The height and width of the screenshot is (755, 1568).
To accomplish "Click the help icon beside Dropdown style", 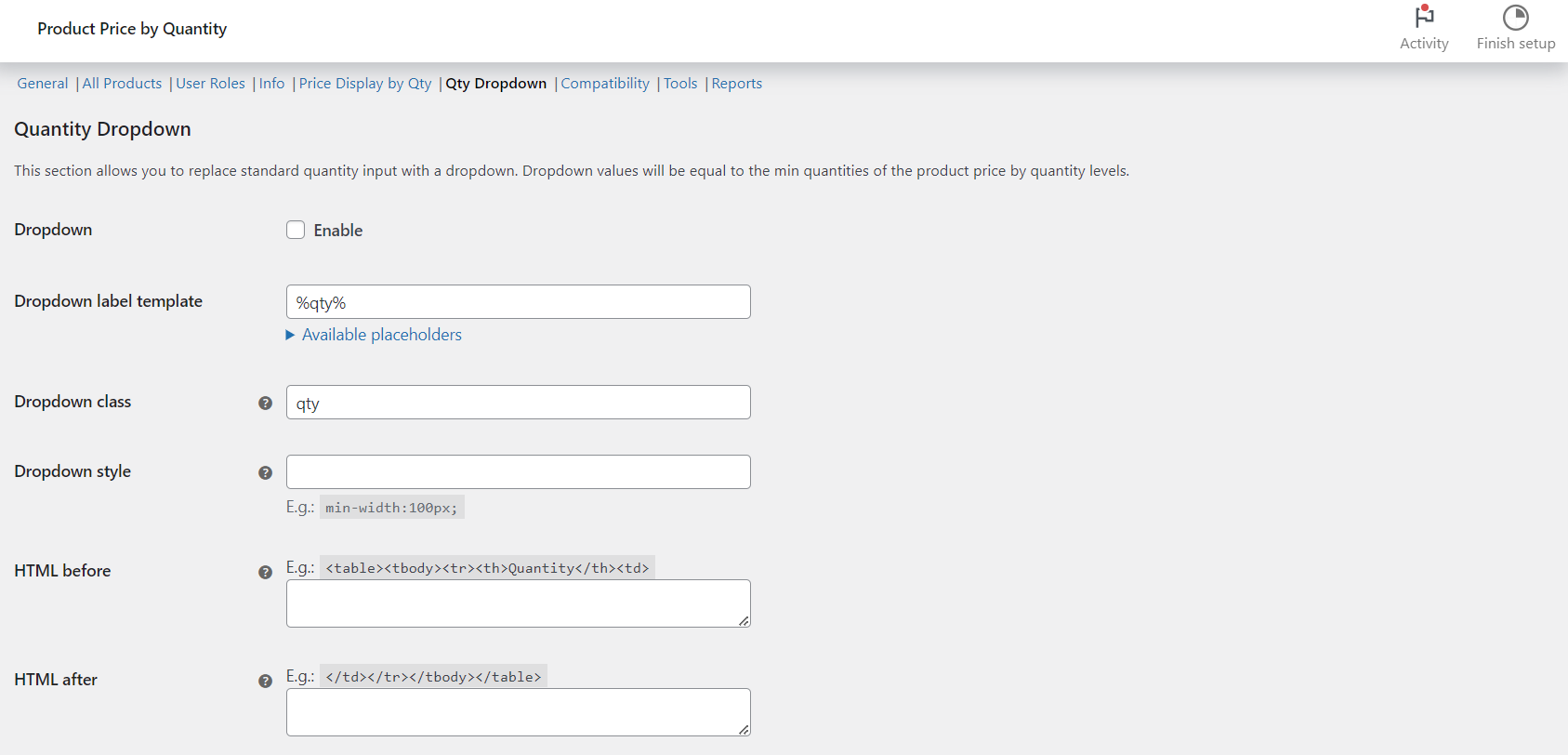I will (266, 472).
